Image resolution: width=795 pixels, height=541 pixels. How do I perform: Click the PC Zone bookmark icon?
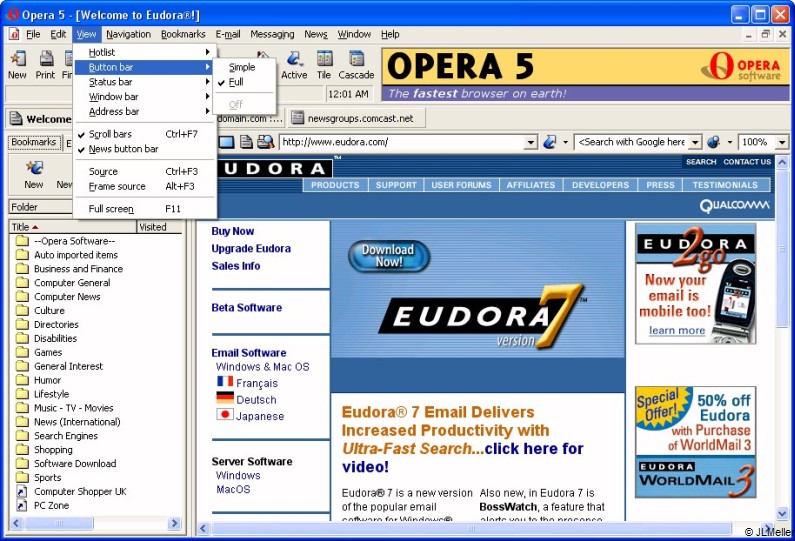(x=22, y=505)
